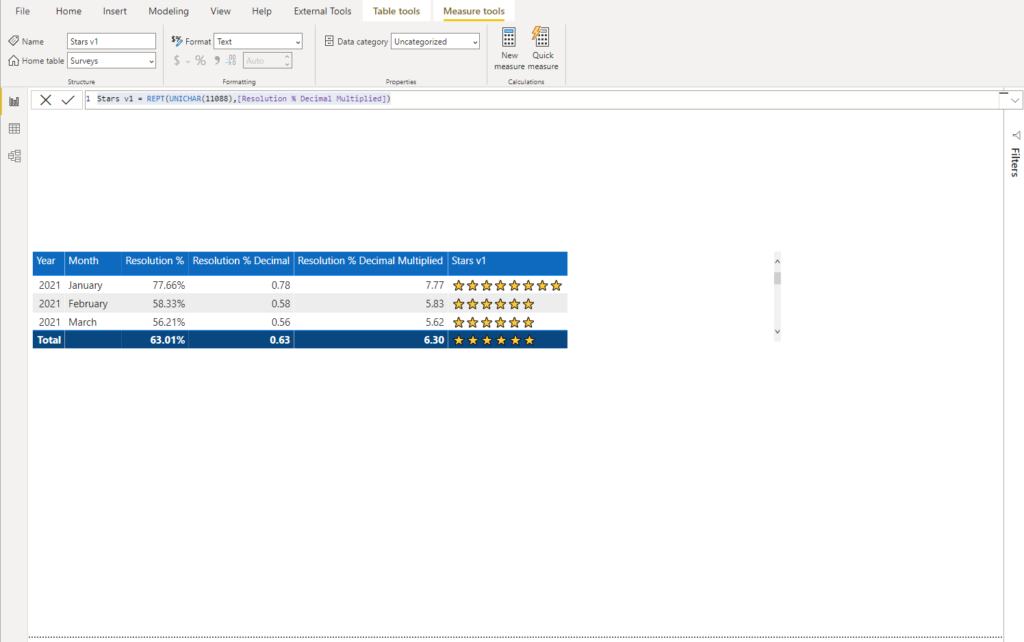Click the table scrollbar thumb
The width and height of the screenshot is (1024, 642).
point(777,278)
